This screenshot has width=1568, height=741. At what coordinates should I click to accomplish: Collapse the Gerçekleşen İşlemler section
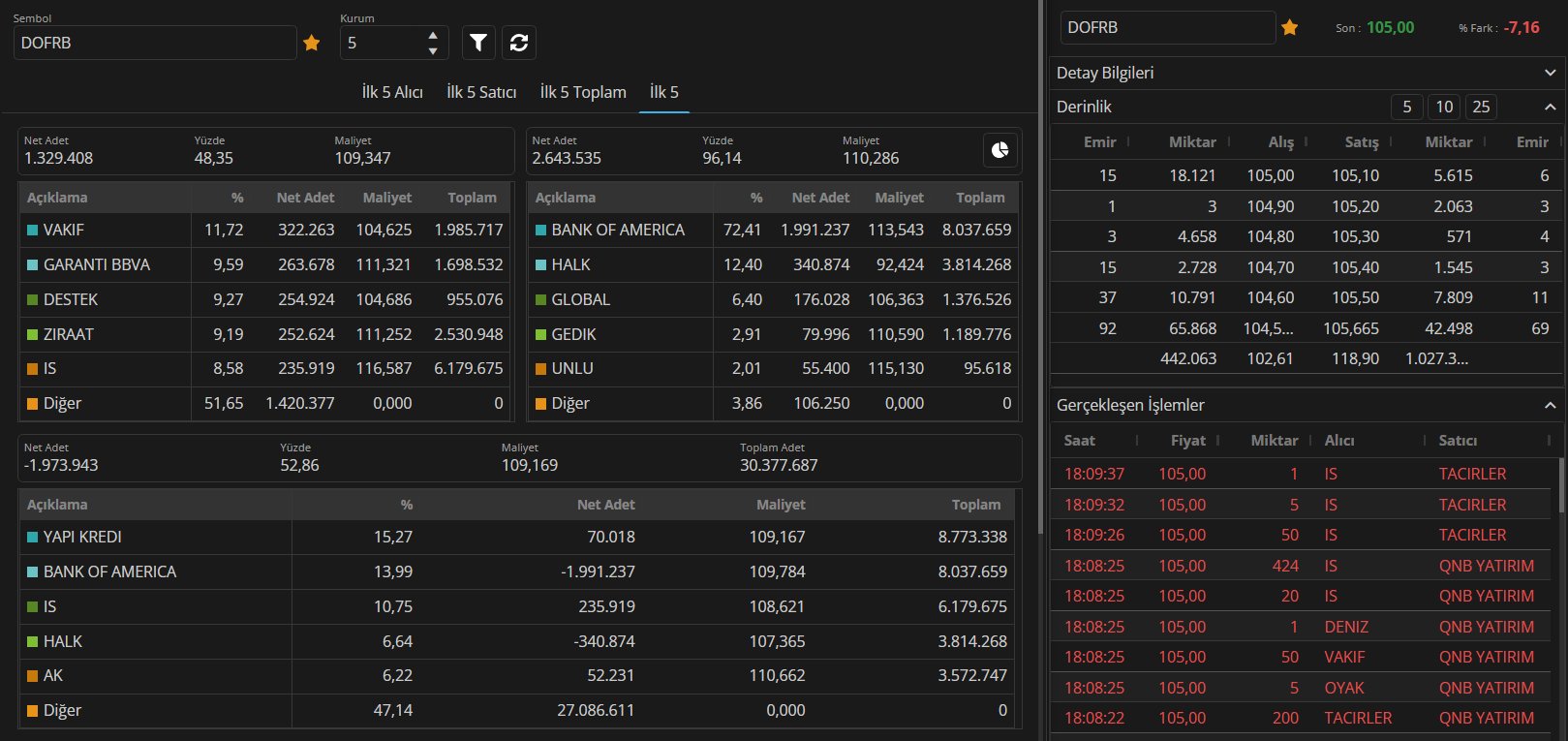pyautogui.click(x=1550, y=405)
